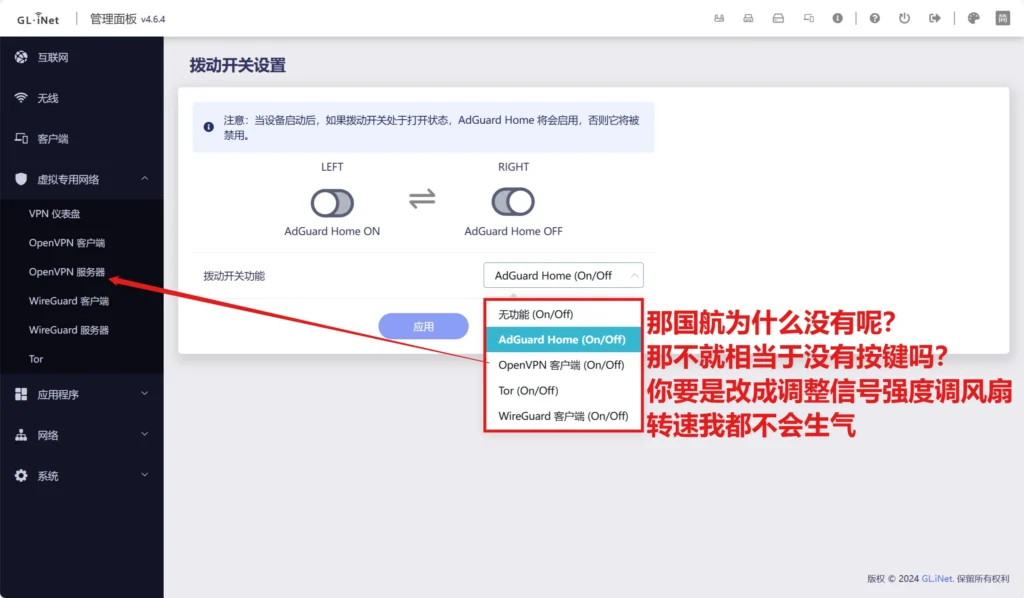
Task: Click the v4.6.4 version label
Action: coord(153,20)
